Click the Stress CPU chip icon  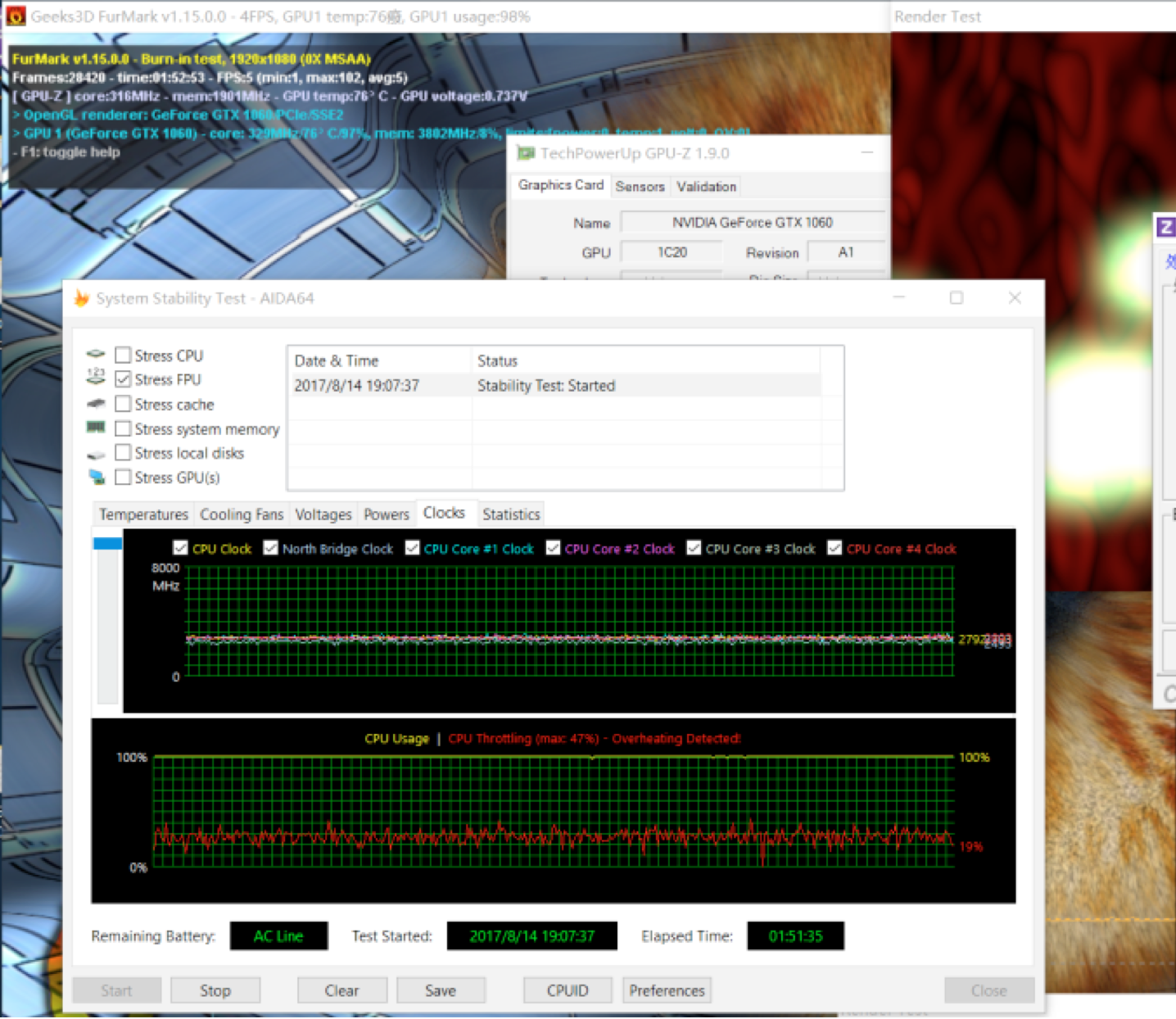(x=96, y=355)
